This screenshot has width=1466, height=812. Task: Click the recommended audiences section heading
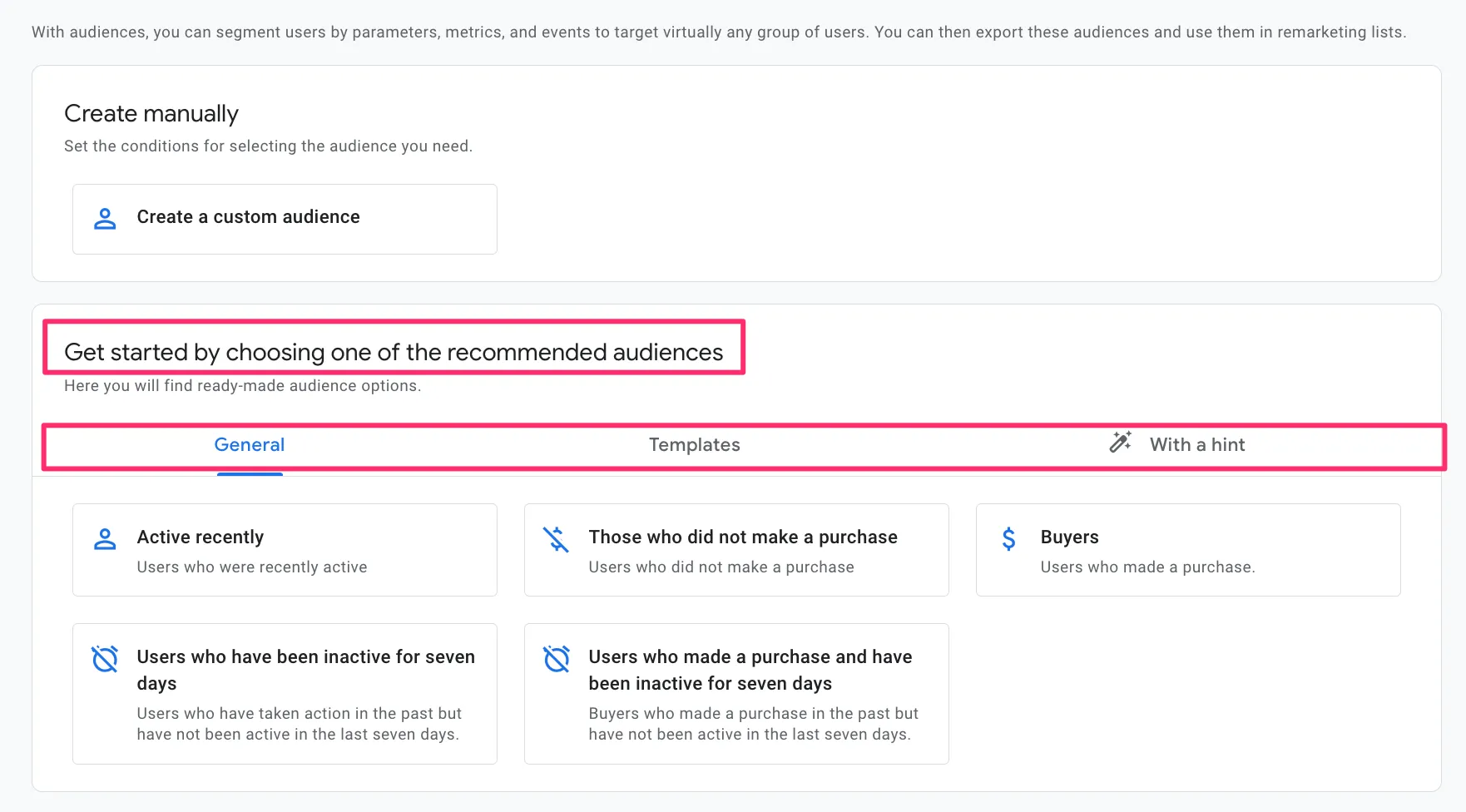click(x=394, y=353)
